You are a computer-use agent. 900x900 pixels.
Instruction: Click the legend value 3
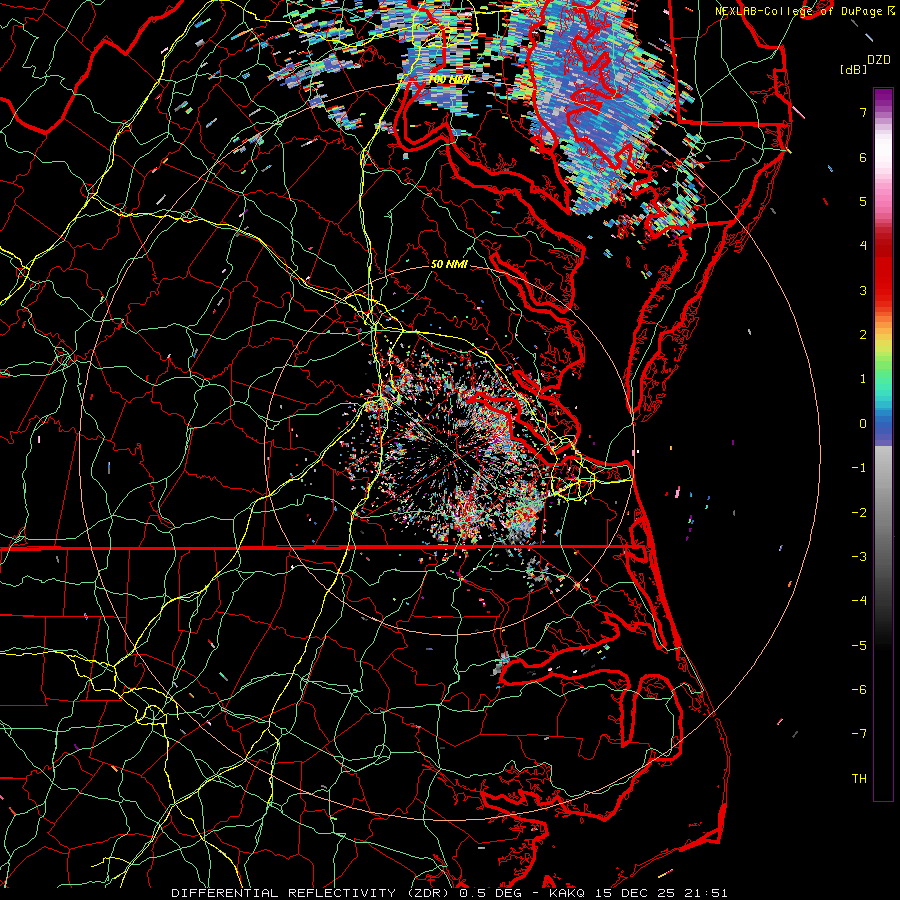863,290
